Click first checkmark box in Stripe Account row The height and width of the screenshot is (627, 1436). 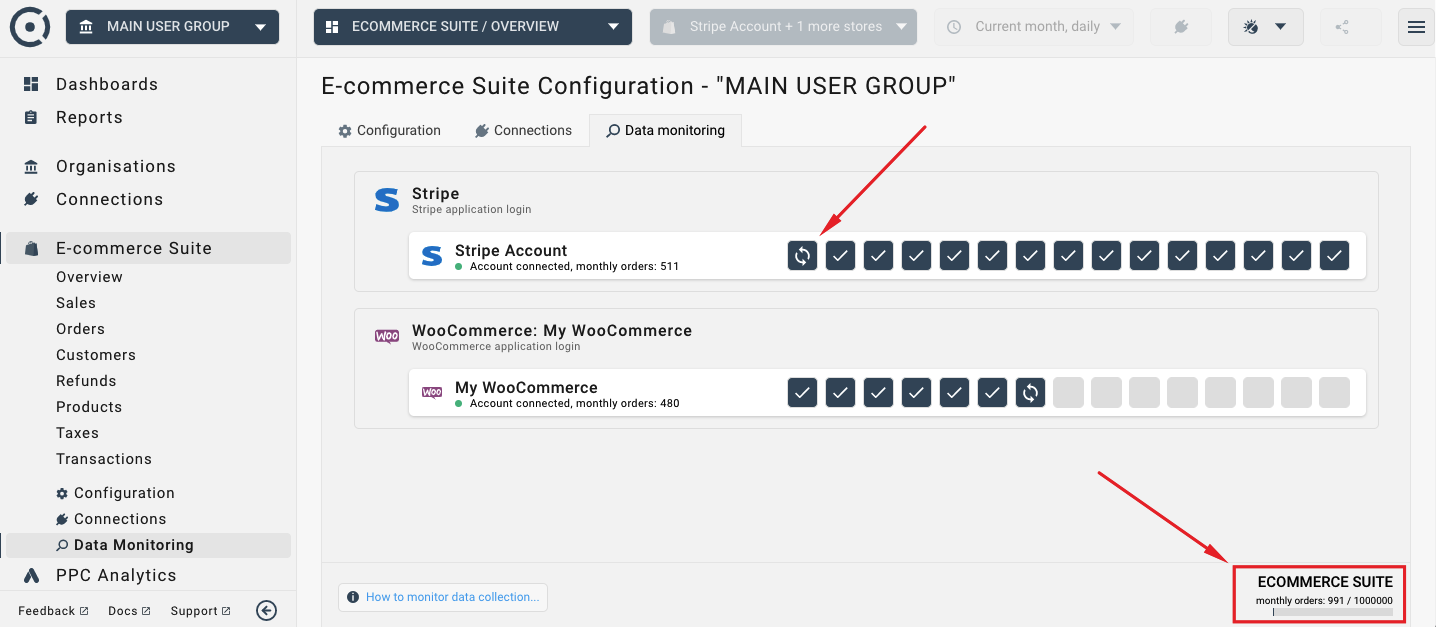pos(840,256)
